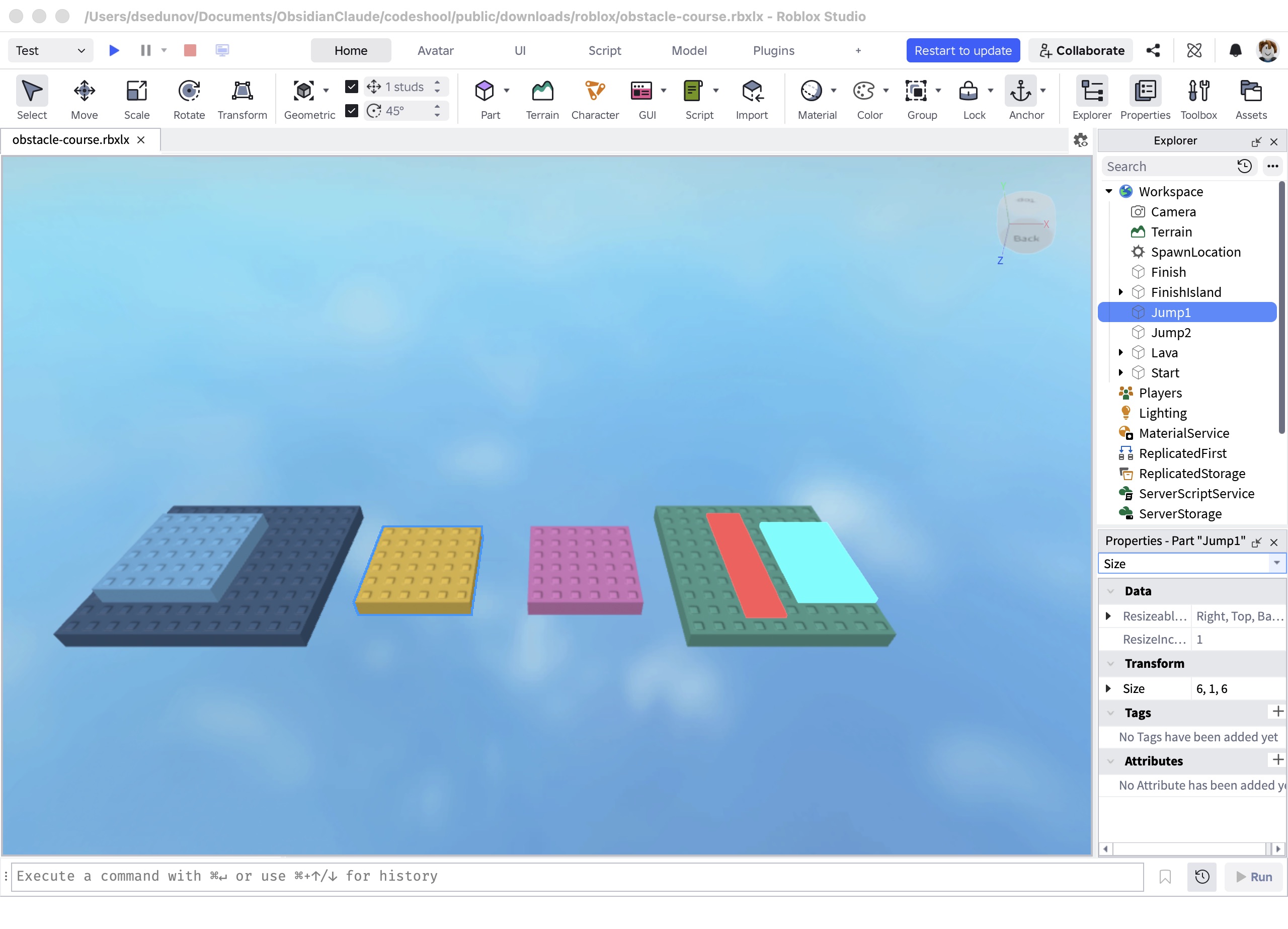Open the Material dropdown arrow
Screen dimensions: 1288x929
click(833, 91)
